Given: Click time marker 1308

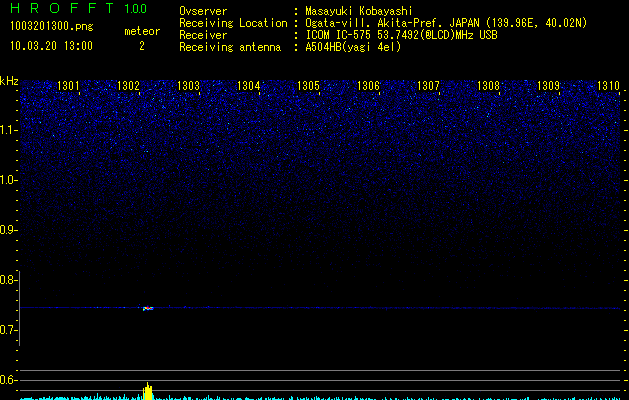Looking at the screenshot, I should coord(488,86).
